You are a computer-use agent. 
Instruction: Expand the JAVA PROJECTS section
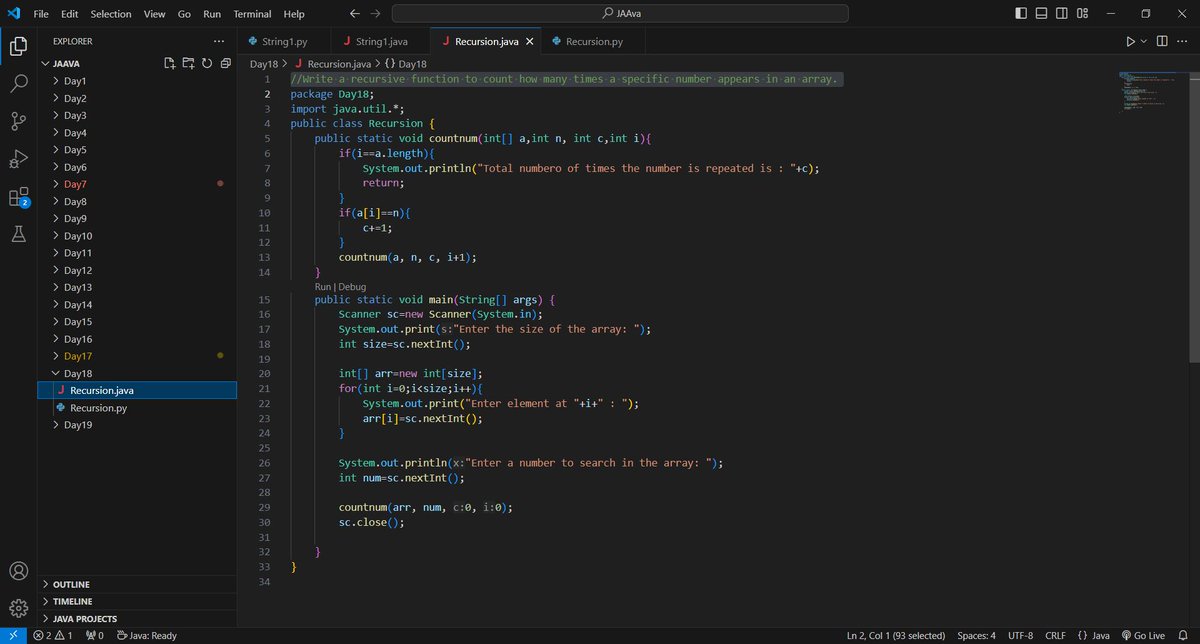(137, 619)
